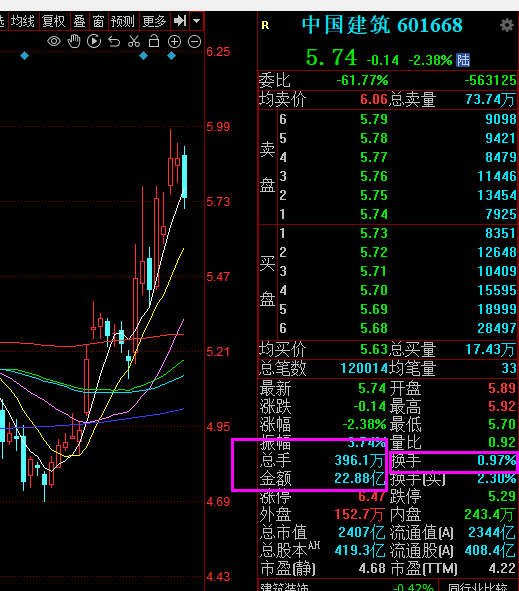Image resolution: width=519 pixels, height=591 pixels.
Task: Select sell level 2 volume 13454
Action: 496,195
